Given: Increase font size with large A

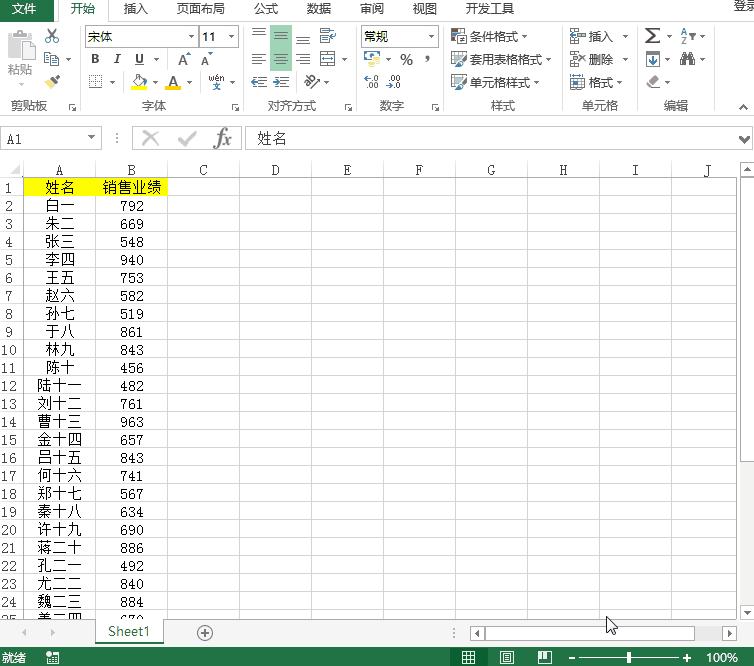Looking at the screenshot, I should [x=183, y=59].
